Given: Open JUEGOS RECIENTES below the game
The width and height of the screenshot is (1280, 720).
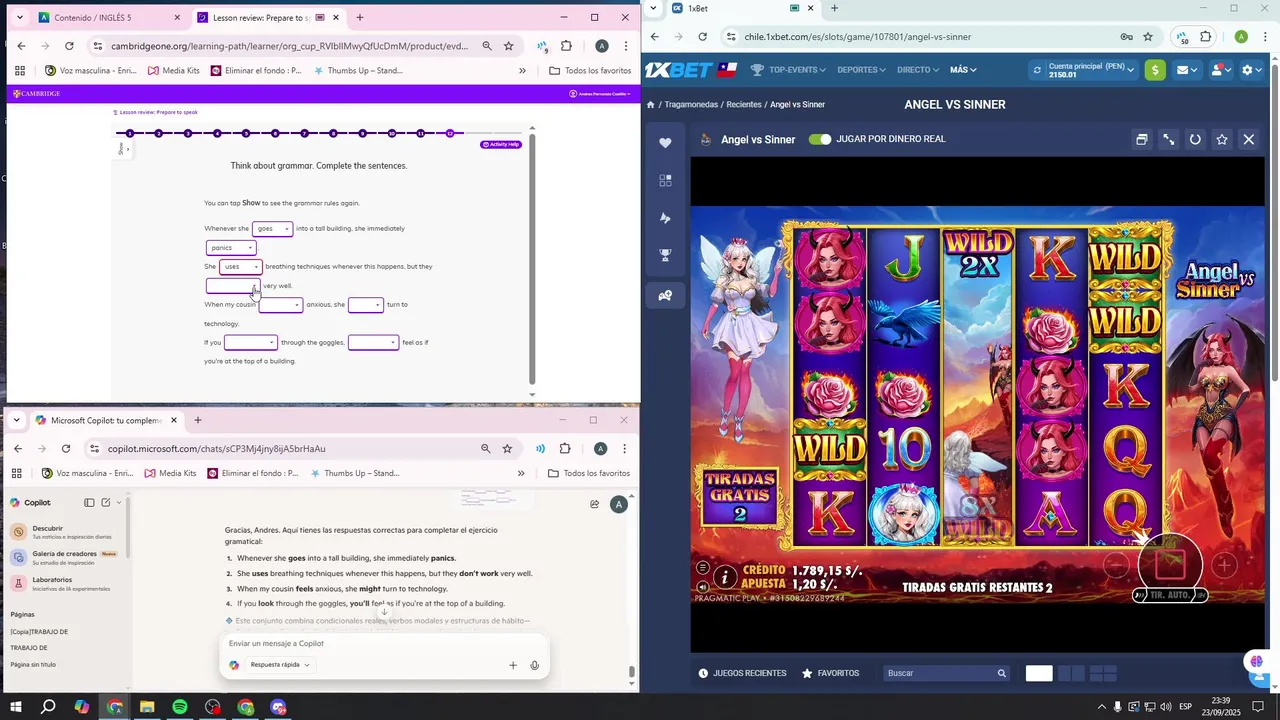Looking at the screenshot, I should pos(742,673).
